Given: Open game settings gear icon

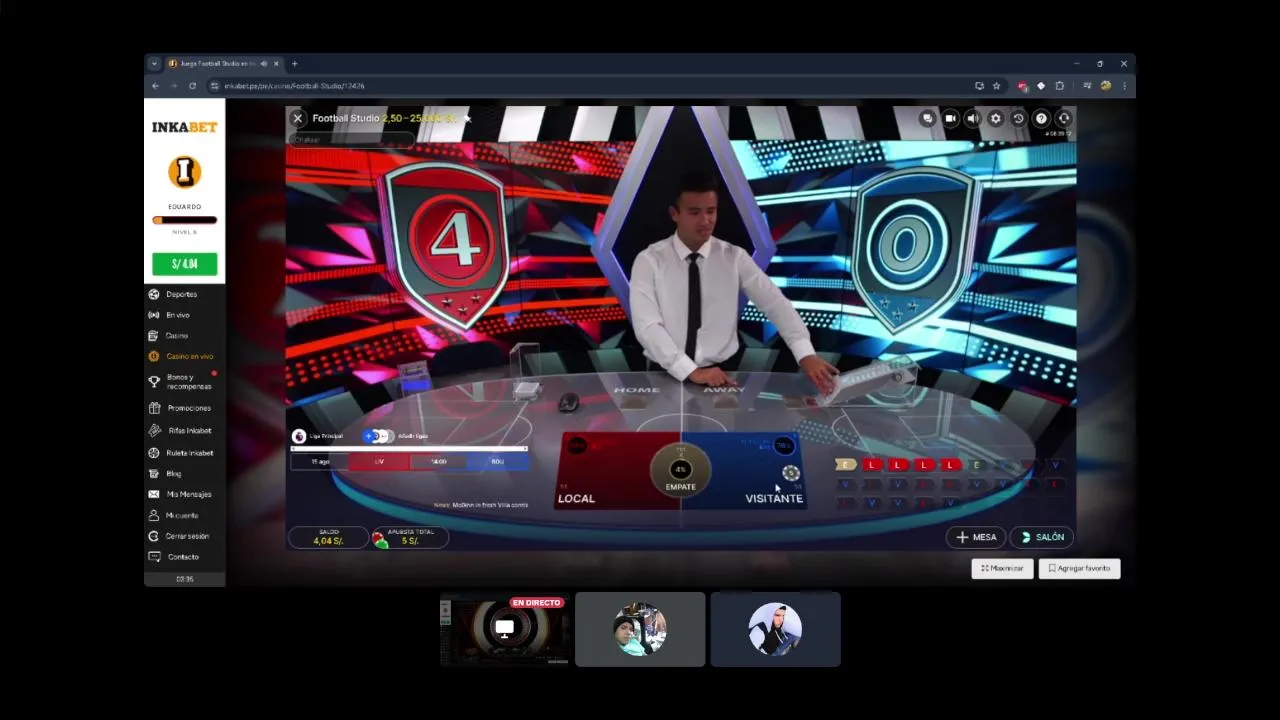Looking at the screenshot, I should [995, 118].
